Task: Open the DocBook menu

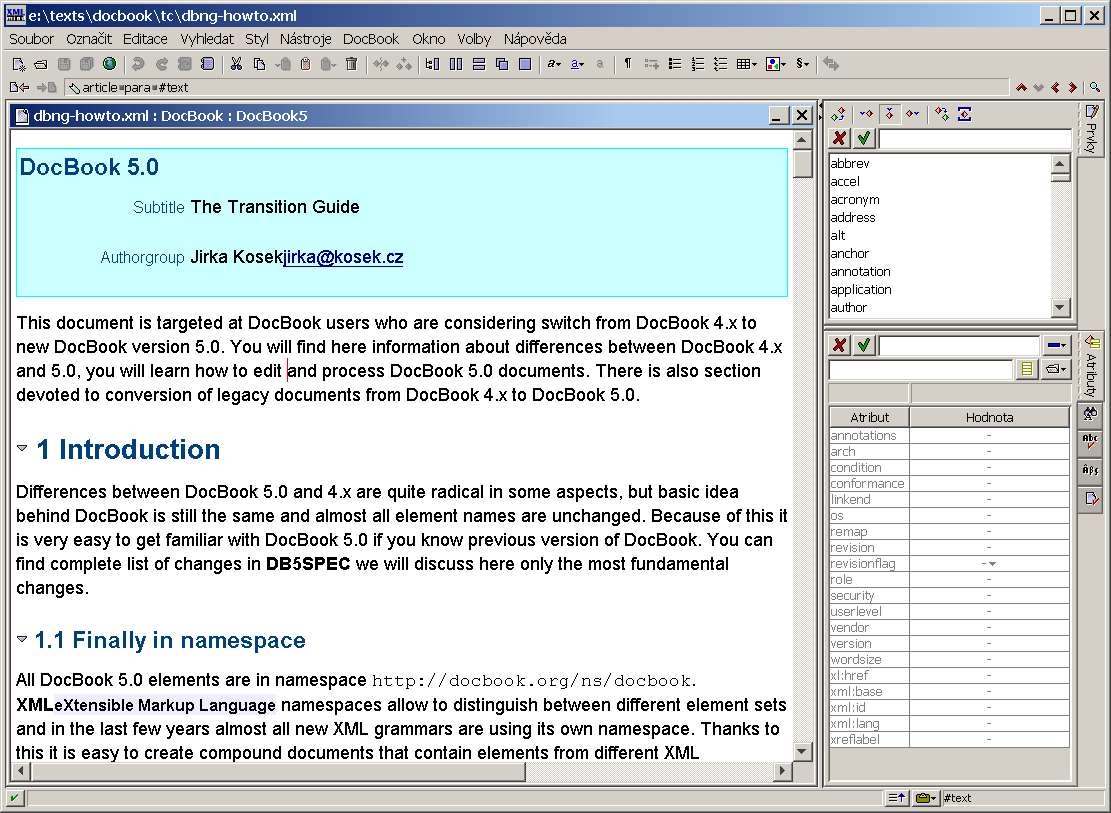Action: [x=370, y=39]
